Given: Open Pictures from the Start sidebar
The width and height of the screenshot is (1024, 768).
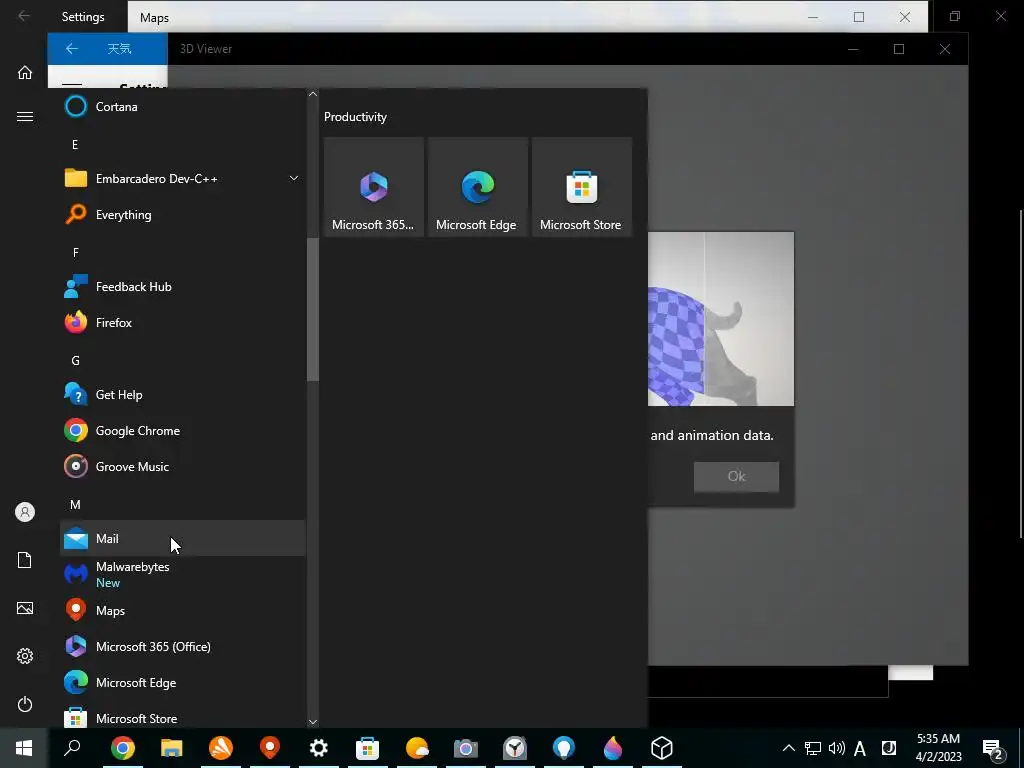Looking at the screenshot, I should [25, 608].
